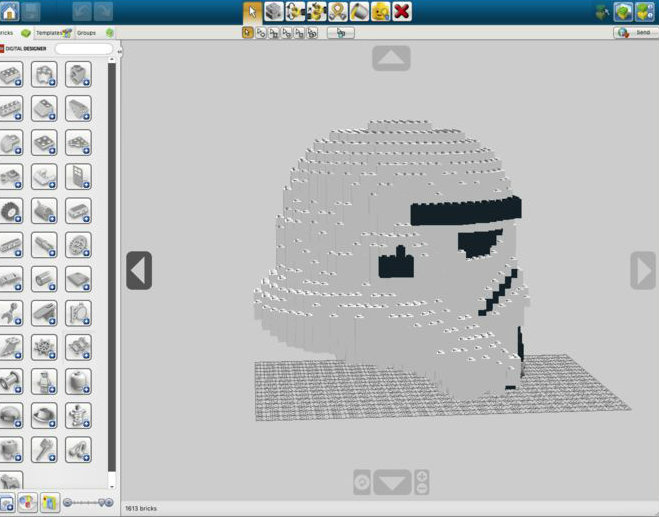Select the Clone brick tool

[274, 11]
